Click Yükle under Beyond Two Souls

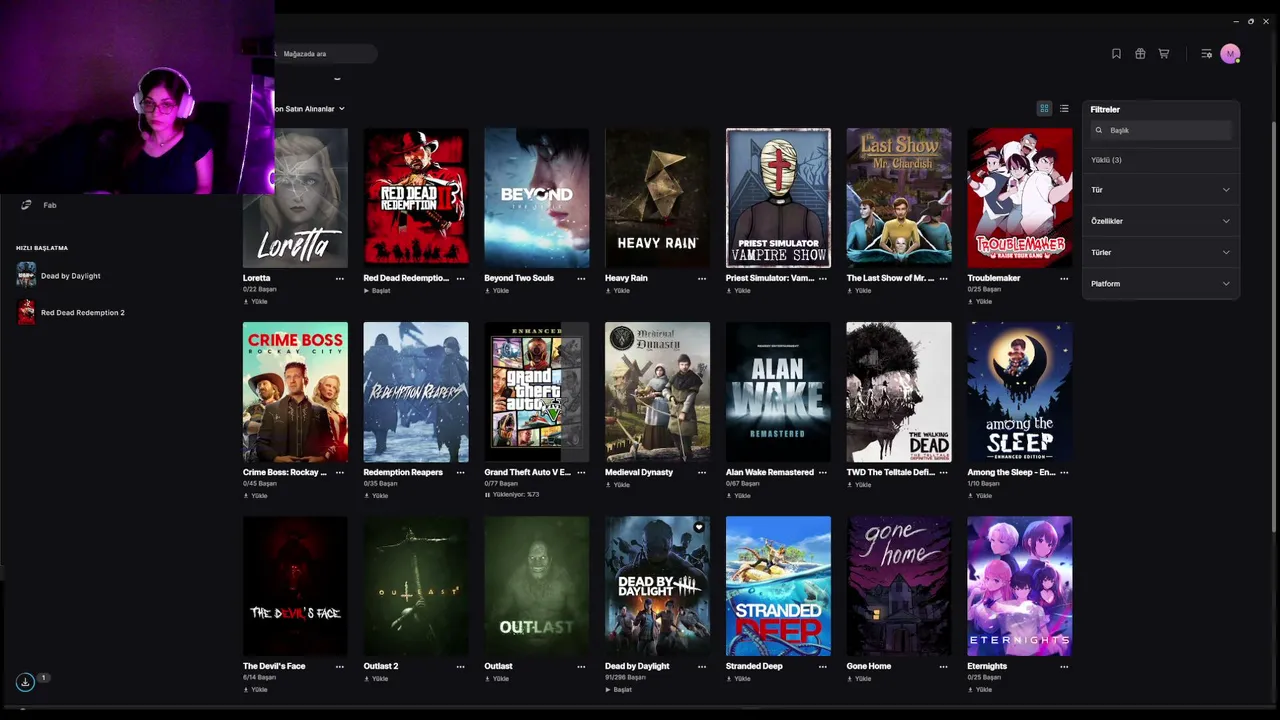coord(497,291)
